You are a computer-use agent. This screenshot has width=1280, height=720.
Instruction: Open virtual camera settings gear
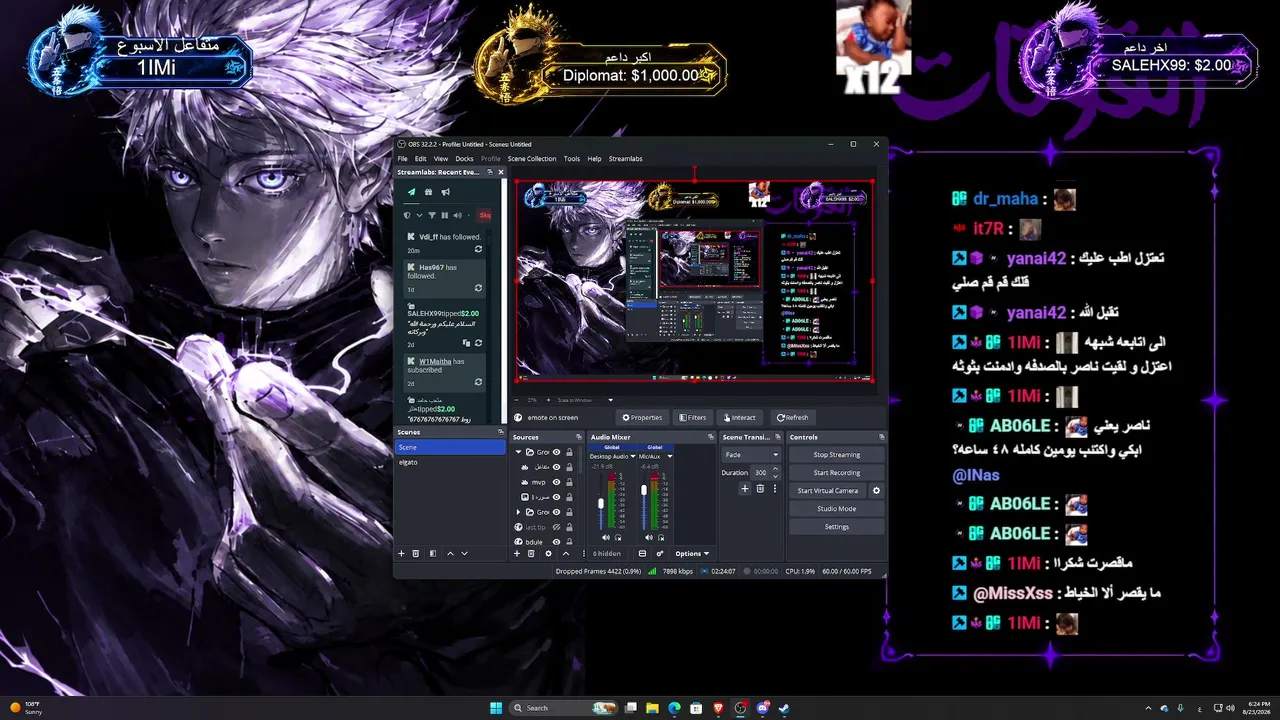[877, 491]
